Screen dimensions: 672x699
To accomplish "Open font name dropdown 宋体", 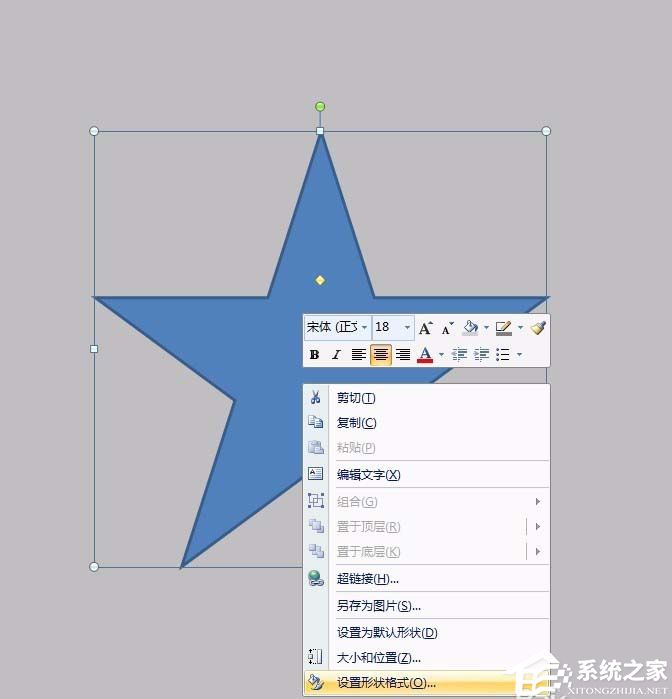I will pos(364,328).
